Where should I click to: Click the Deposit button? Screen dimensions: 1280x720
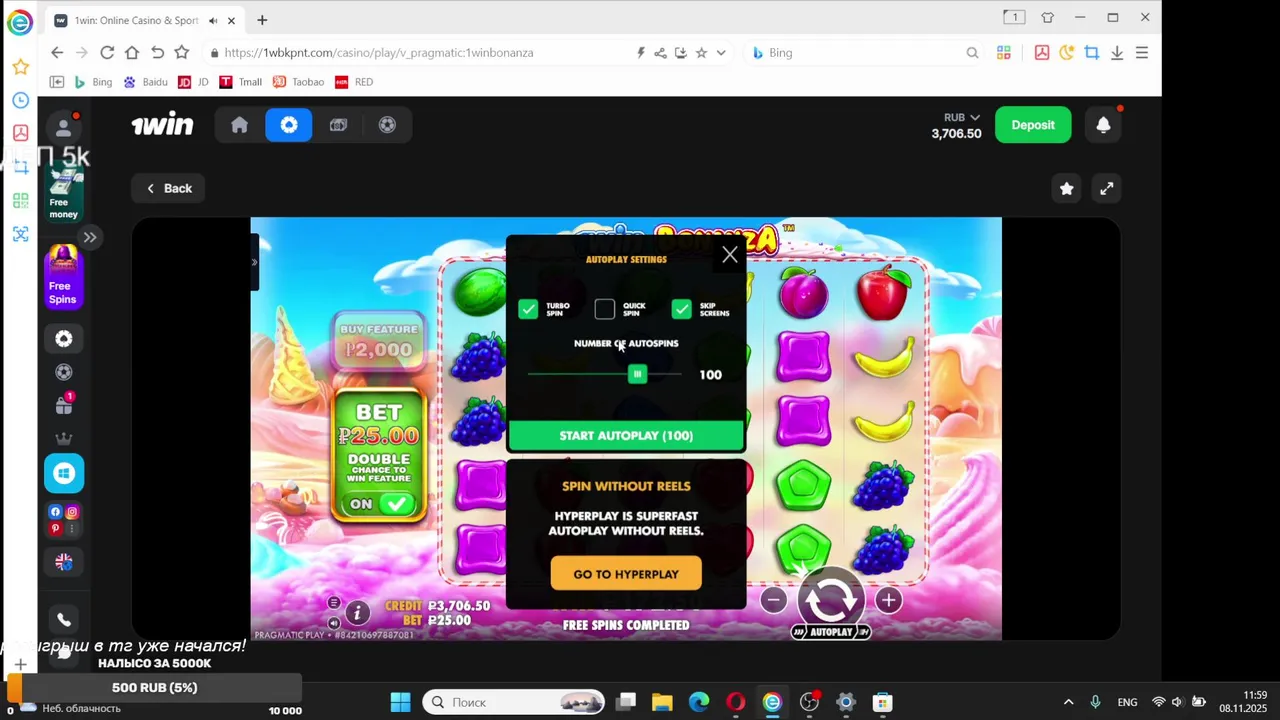click(x=1033, y=125)
